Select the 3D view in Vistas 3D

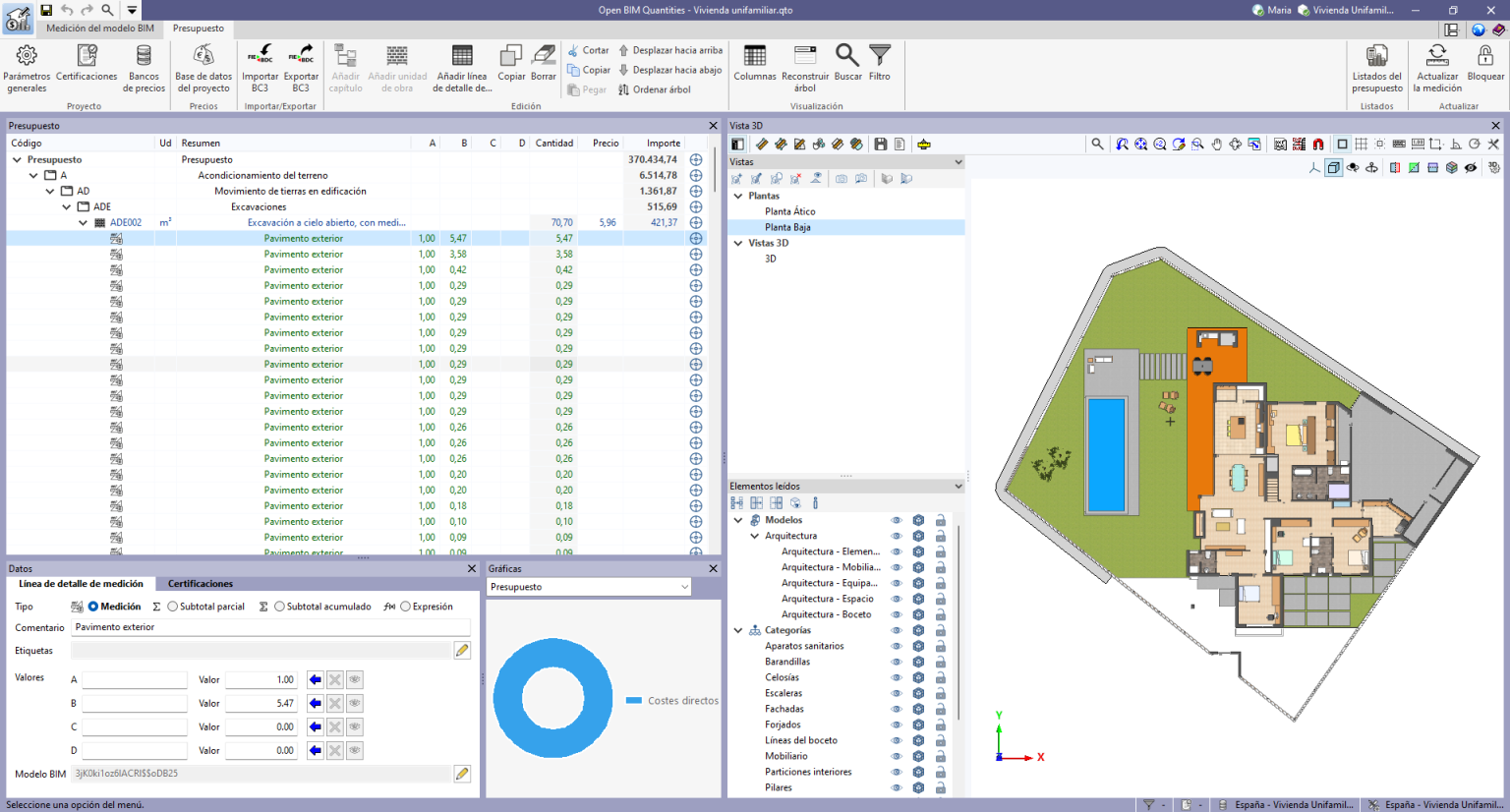[771, 259]
